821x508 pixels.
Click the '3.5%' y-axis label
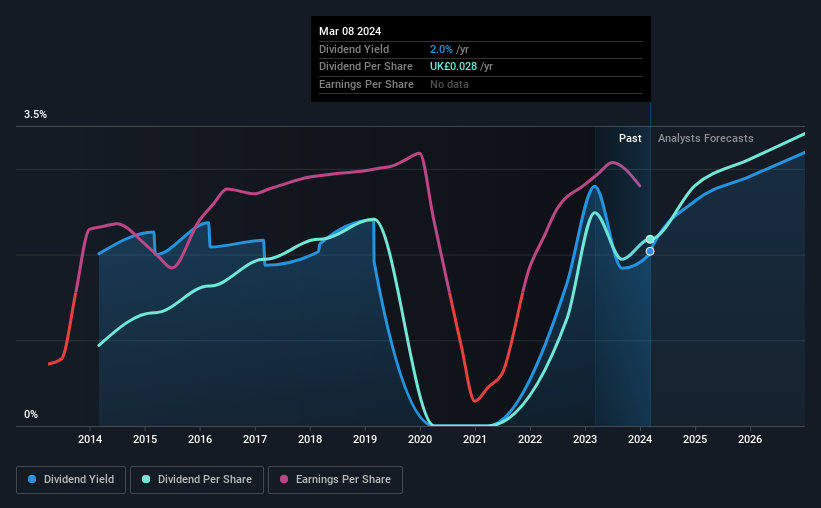pyautogui.click(x=35, y=115)
